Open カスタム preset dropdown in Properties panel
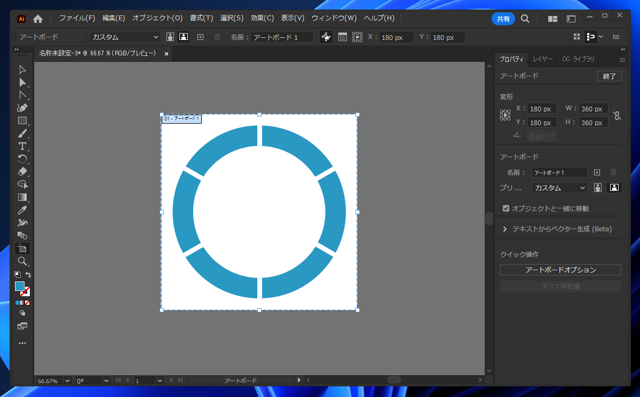640x397 pixels. click(559, 188)
